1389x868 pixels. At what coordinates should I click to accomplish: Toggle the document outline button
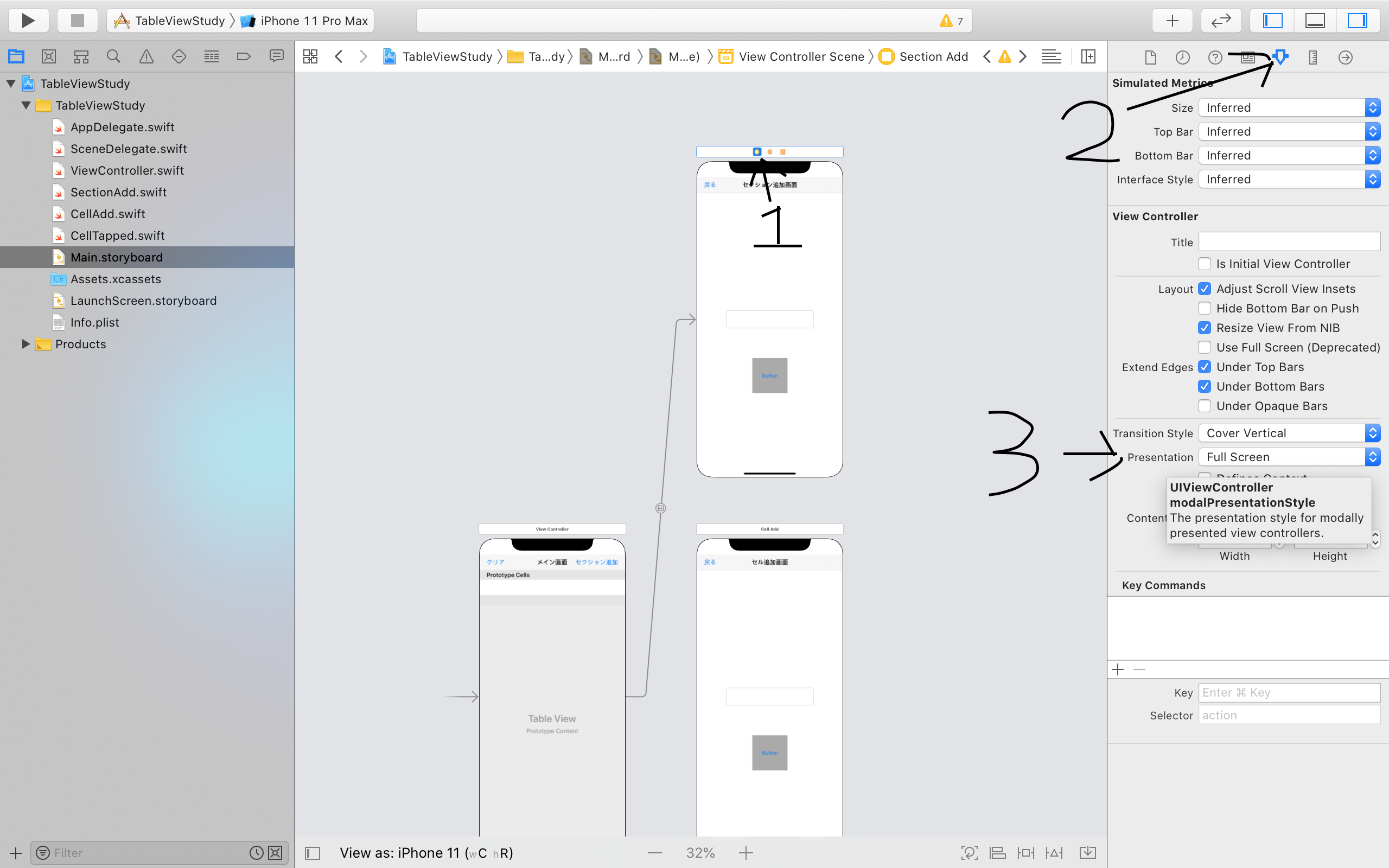pos(312,853)
